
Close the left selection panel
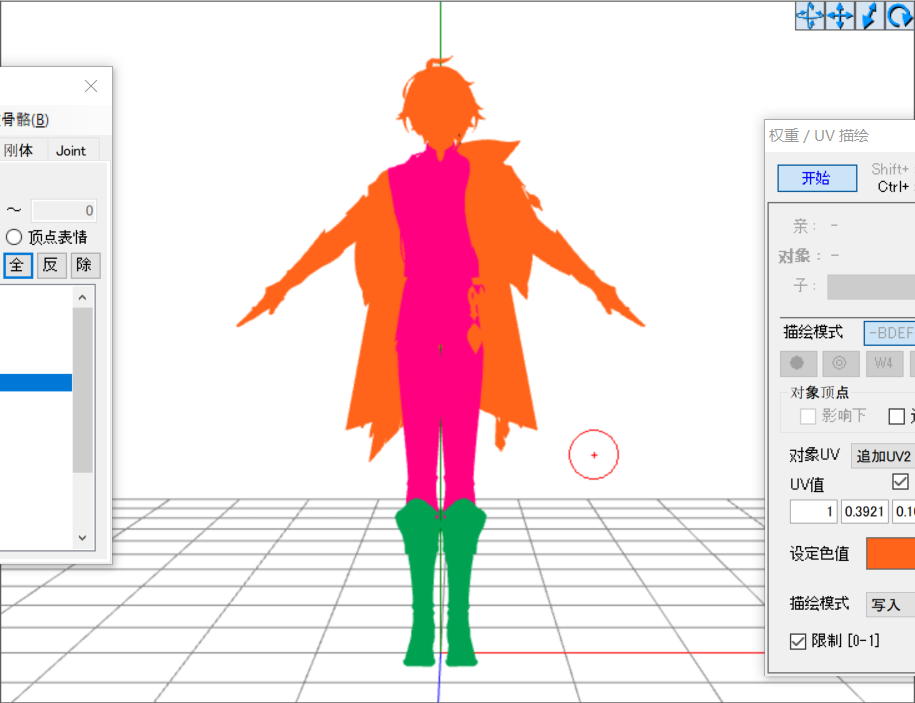[x=90, y=86]
